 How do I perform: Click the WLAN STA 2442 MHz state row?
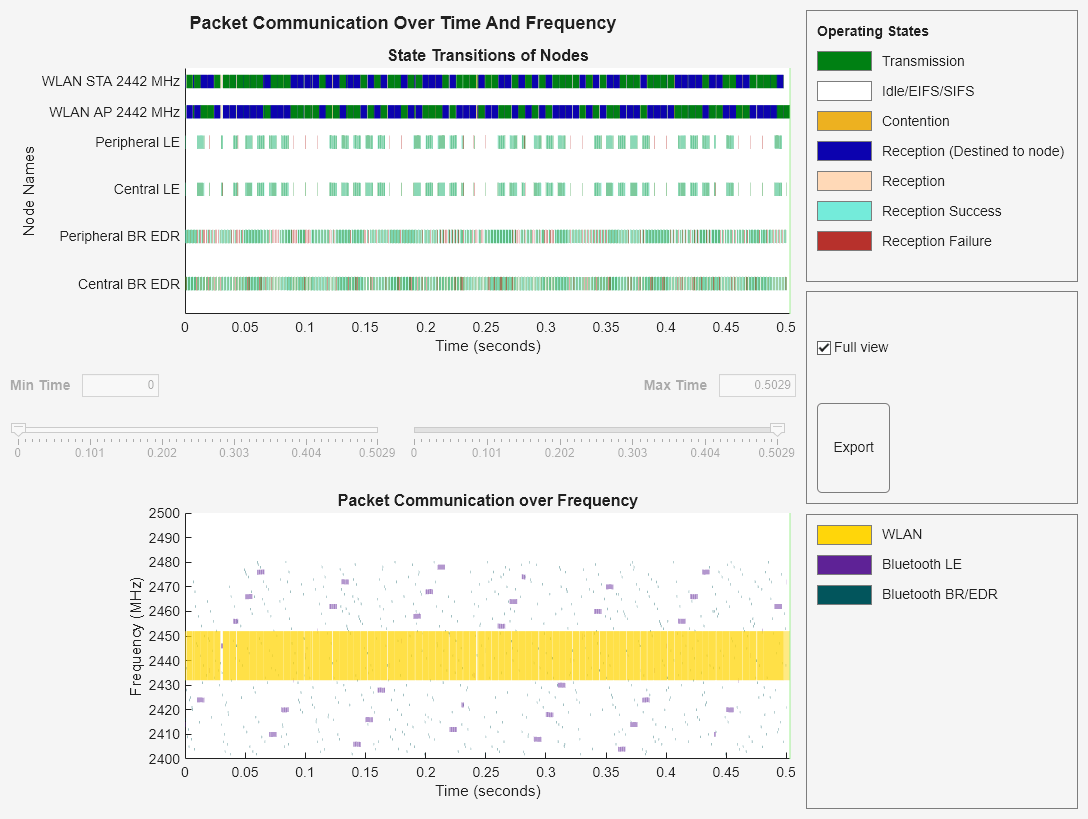450,80
